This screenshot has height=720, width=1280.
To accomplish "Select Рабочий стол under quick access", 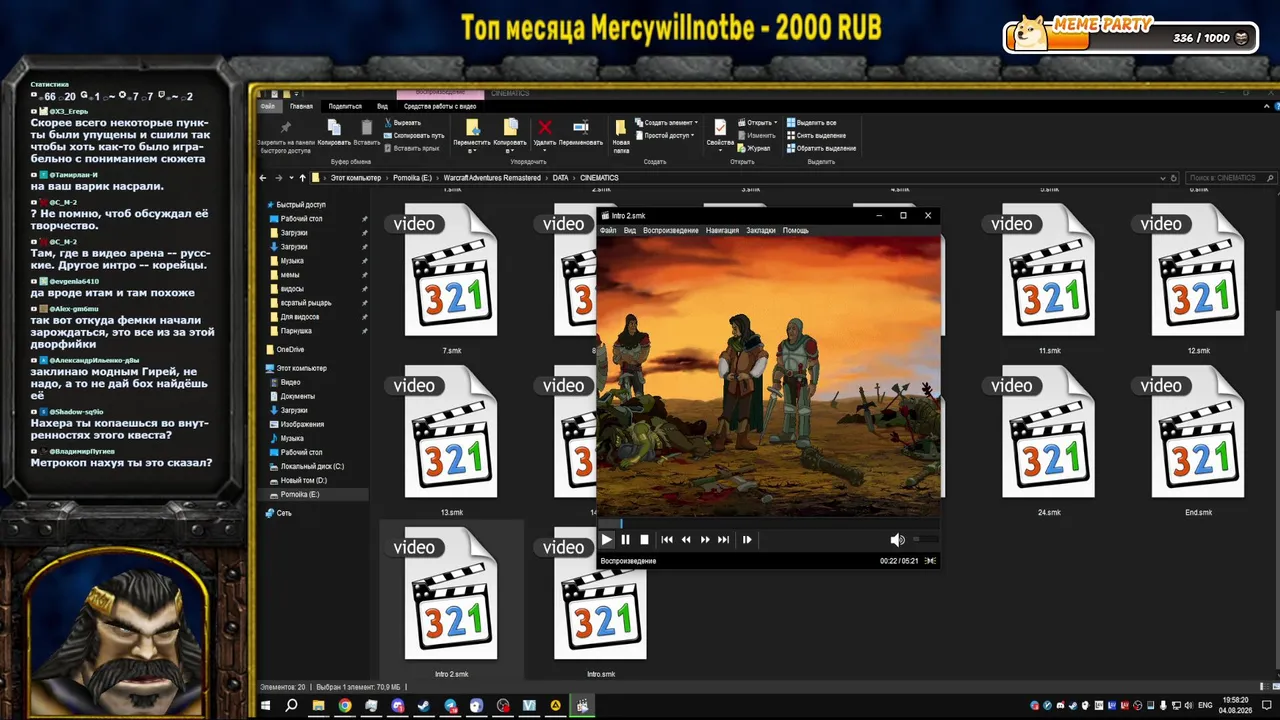I will 301,219.
